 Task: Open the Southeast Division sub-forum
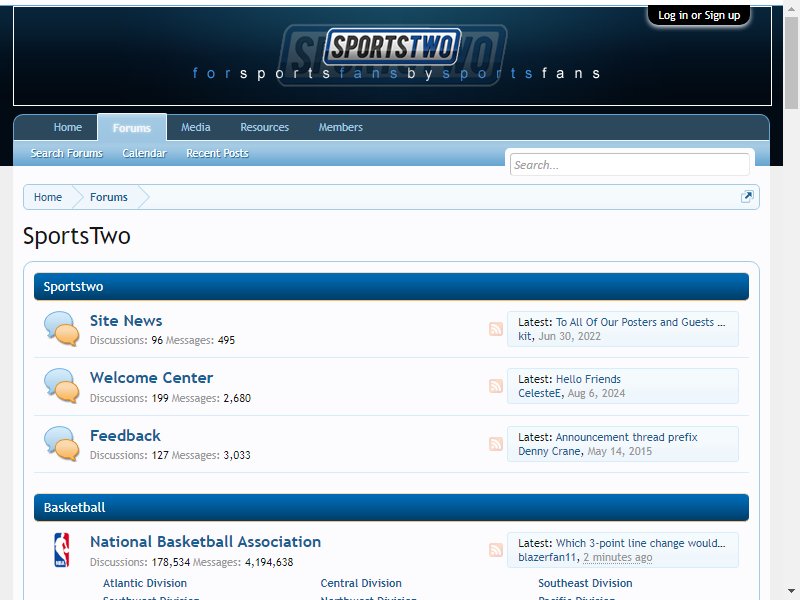585,583
